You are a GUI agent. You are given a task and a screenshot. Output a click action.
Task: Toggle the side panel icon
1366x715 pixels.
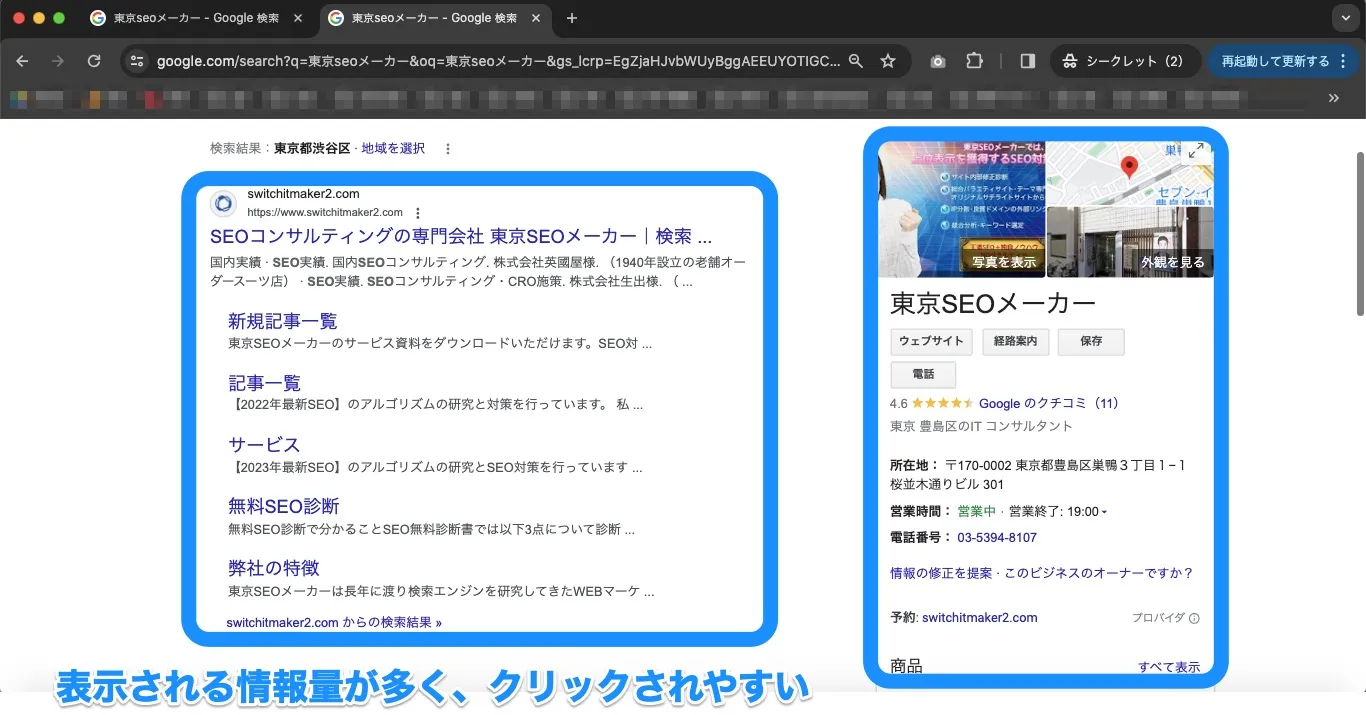[1028, 61]
